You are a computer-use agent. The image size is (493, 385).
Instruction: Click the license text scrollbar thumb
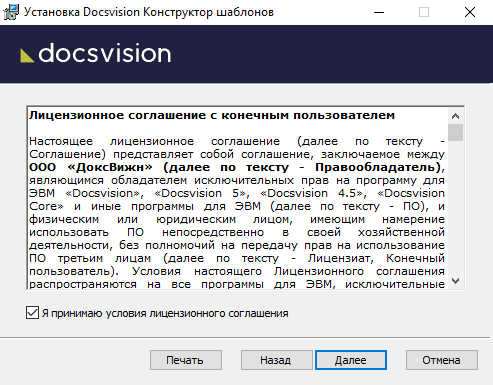pyautogui.click(x=455, y=132)
